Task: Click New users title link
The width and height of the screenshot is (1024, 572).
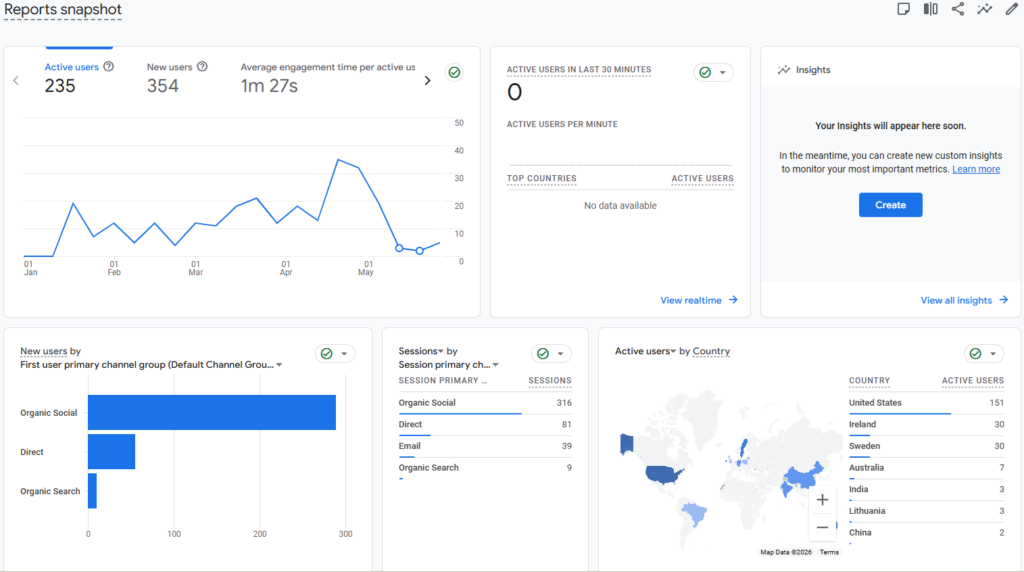Action: pos(44,351)
